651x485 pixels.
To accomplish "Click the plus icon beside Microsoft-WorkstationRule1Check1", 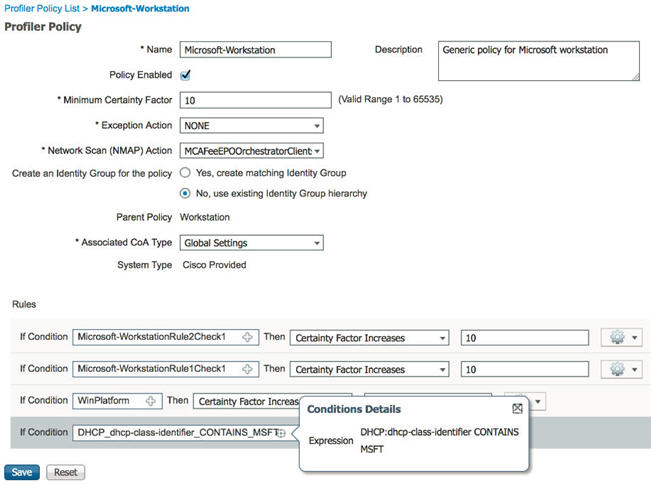I will pos(247,369).
